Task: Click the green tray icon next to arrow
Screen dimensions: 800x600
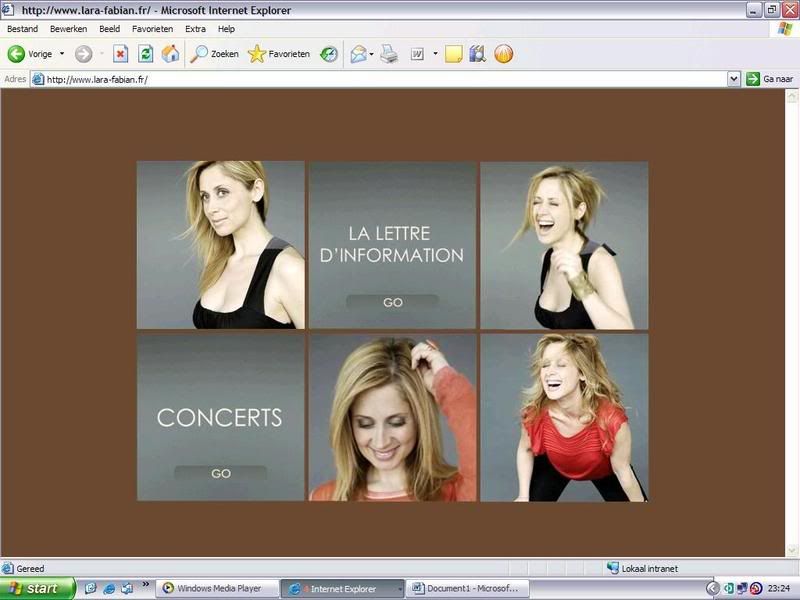Action: point(729,588)
